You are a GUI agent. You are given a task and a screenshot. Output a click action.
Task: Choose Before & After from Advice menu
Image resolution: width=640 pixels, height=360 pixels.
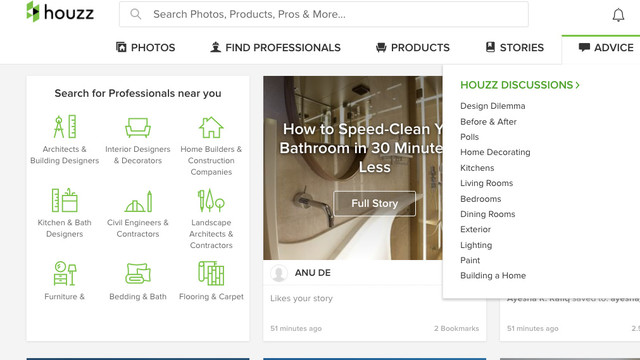click(x=488, y=122)
